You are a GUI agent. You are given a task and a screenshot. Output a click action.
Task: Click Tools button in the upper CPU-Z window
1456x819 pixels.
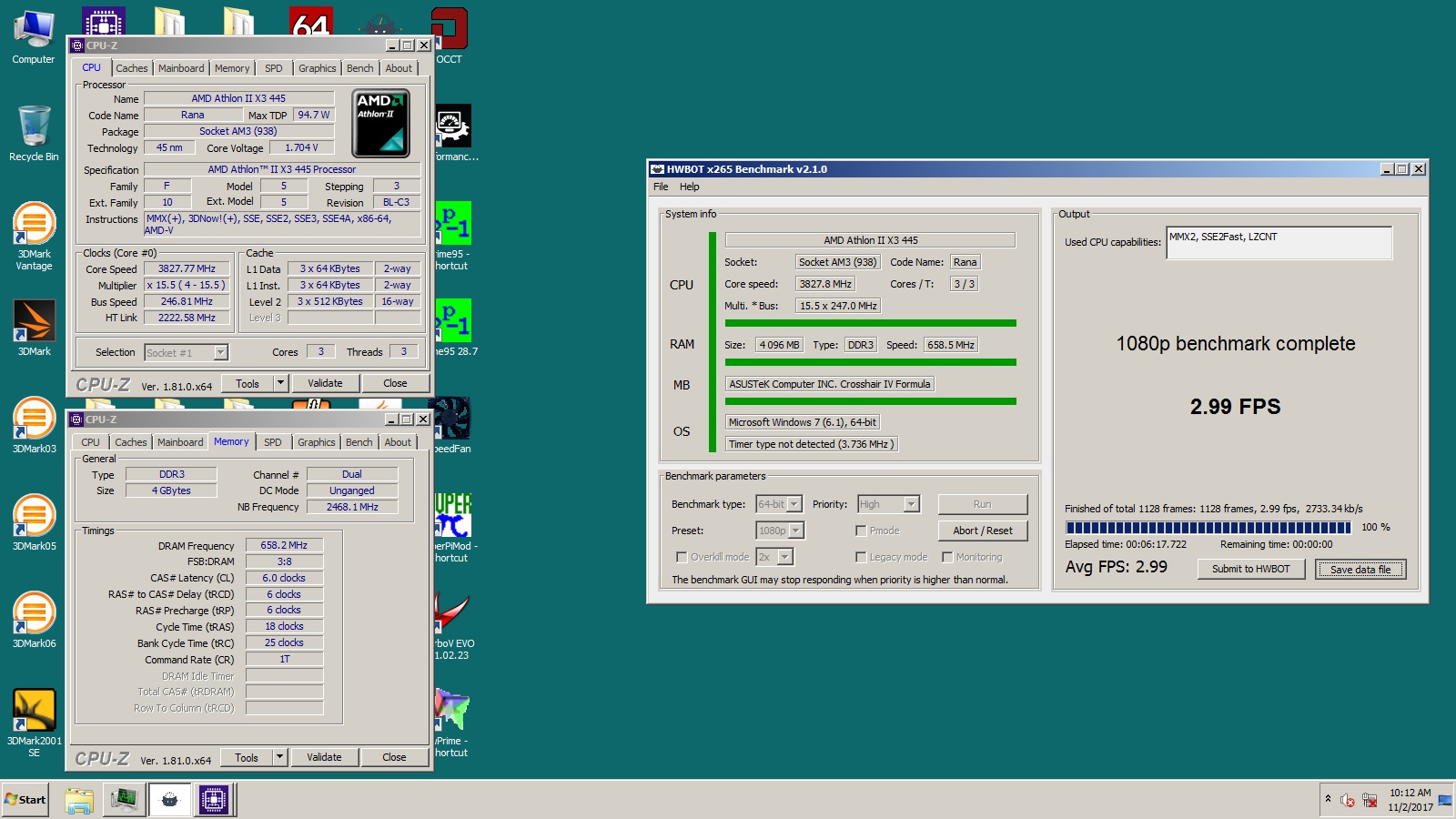[248, 383]
